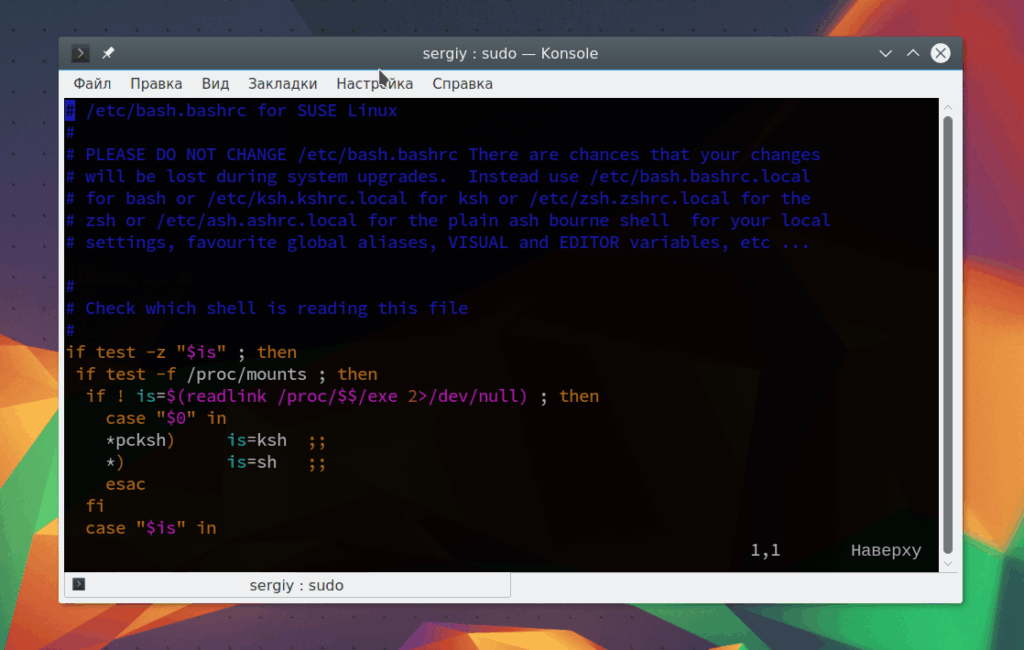Click 'readlink /proc/$$/exe' command text
The image size is (1024, 650).
click(292, 396)
